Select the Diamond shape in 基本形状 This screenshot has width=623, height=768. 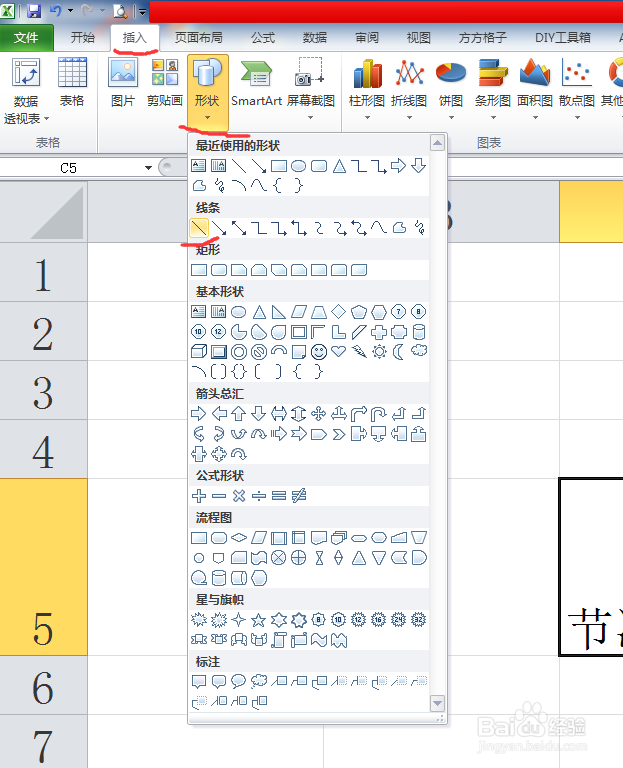point(339,312)
